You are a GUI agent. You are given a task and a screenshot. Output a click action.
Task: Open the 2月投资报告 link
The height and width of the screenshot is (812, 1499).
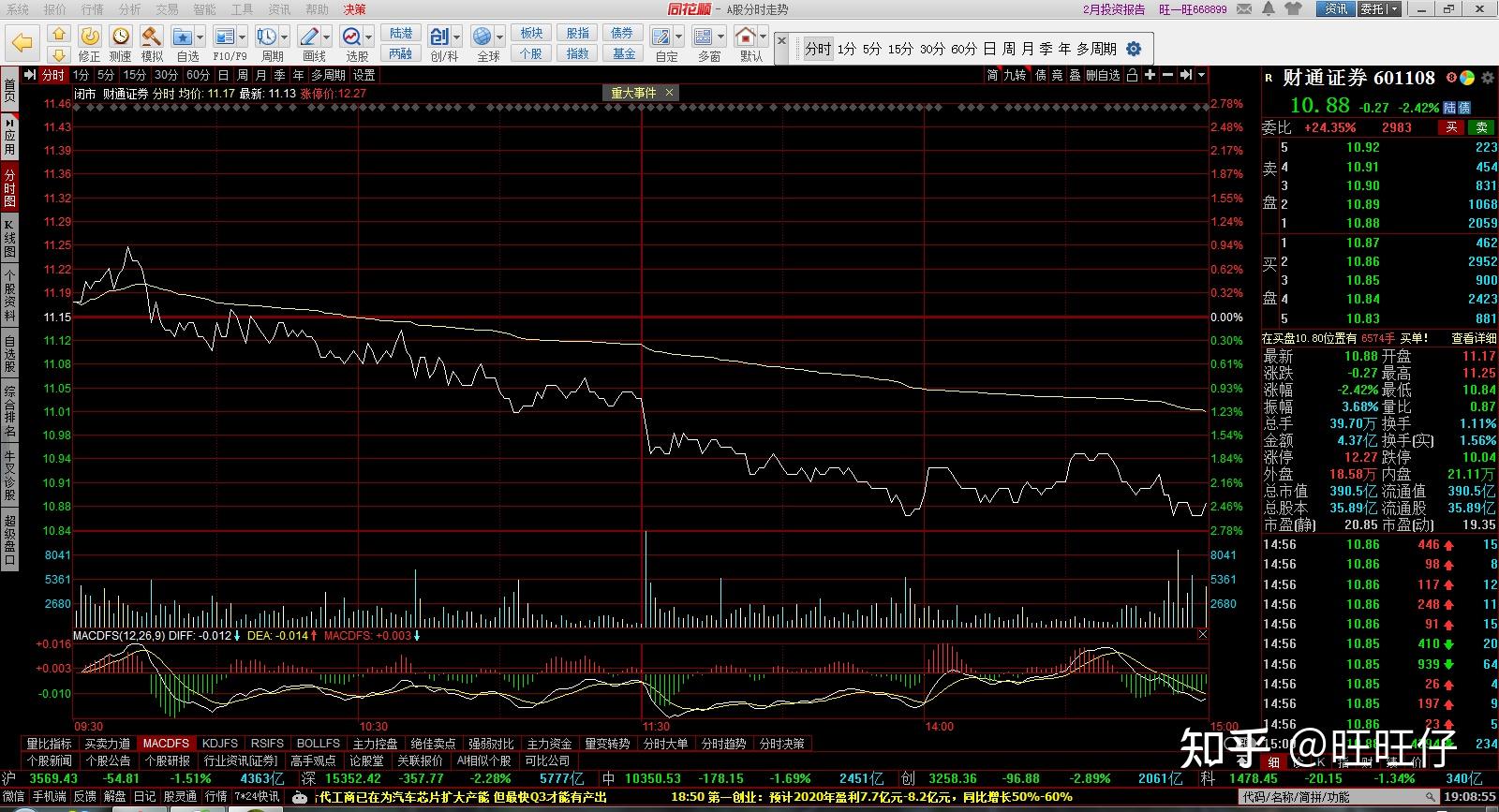[1114, 9]
